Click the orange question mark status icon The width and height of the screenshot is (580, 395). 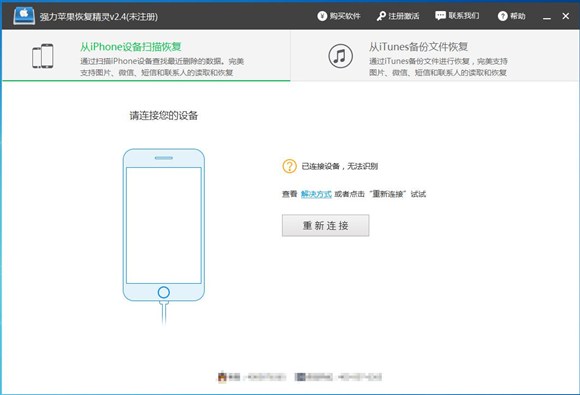point(289,166)
